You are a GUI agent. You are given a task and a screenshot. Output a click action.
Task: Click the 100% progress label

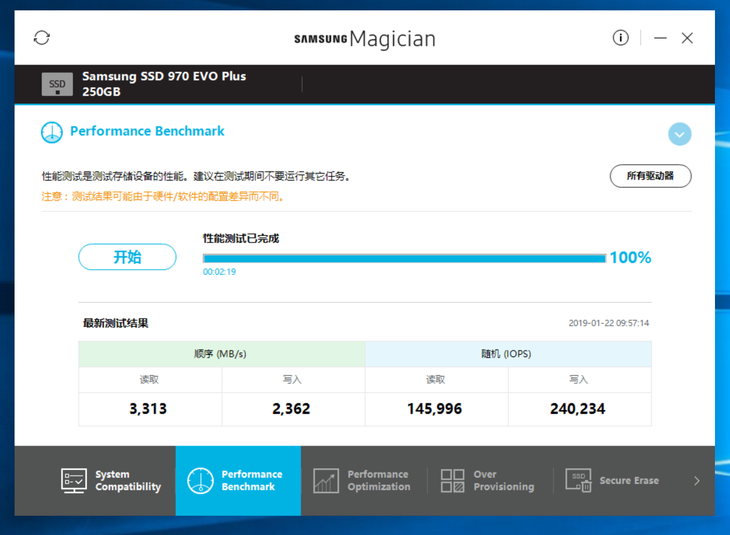[630, 257]
